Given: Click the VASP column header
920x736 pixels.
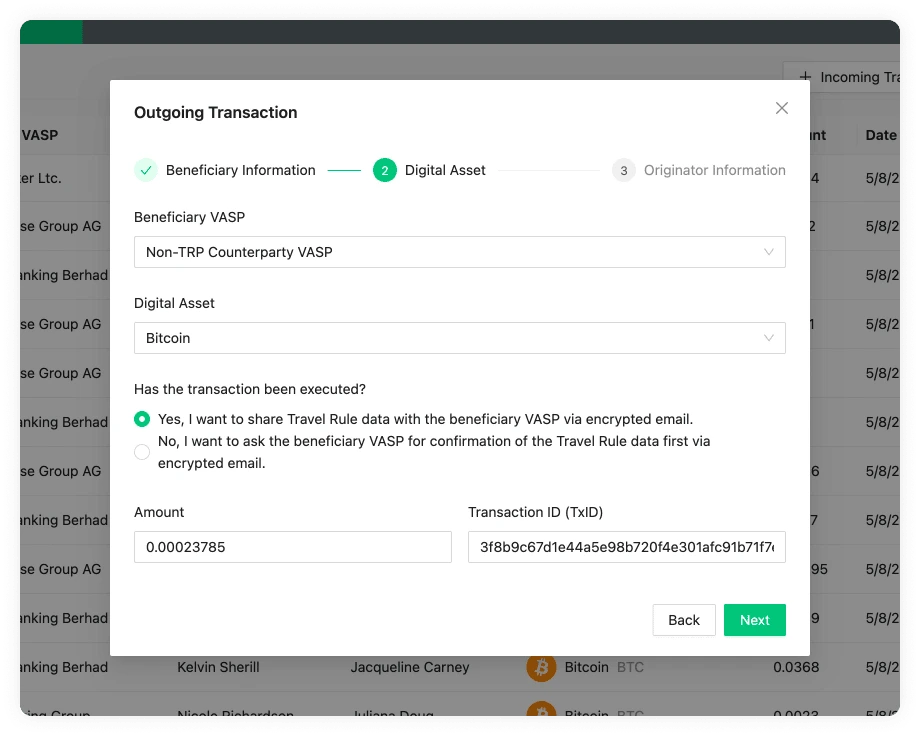Looking at the screenshot, I should point(39,135).
